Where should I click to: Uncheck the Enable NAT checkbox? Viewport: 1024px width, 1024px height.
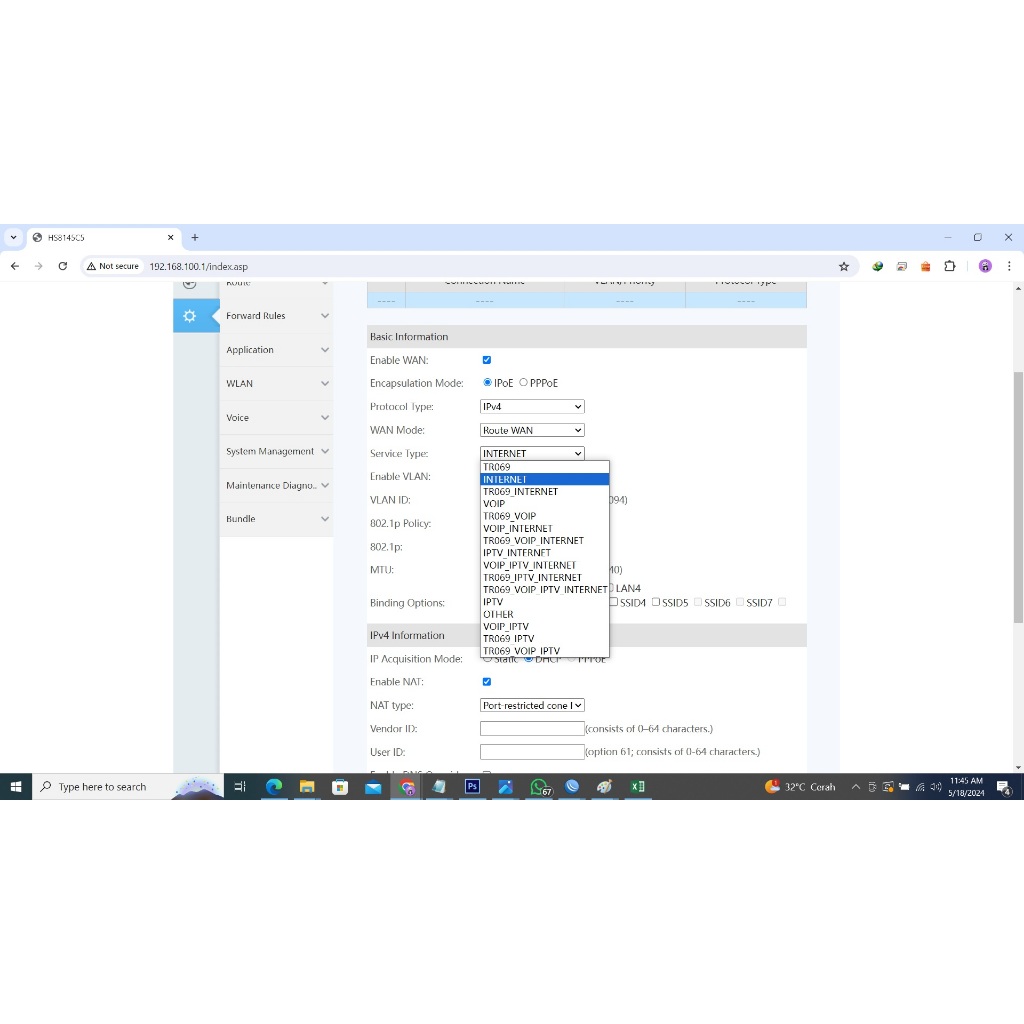(487, 682)
